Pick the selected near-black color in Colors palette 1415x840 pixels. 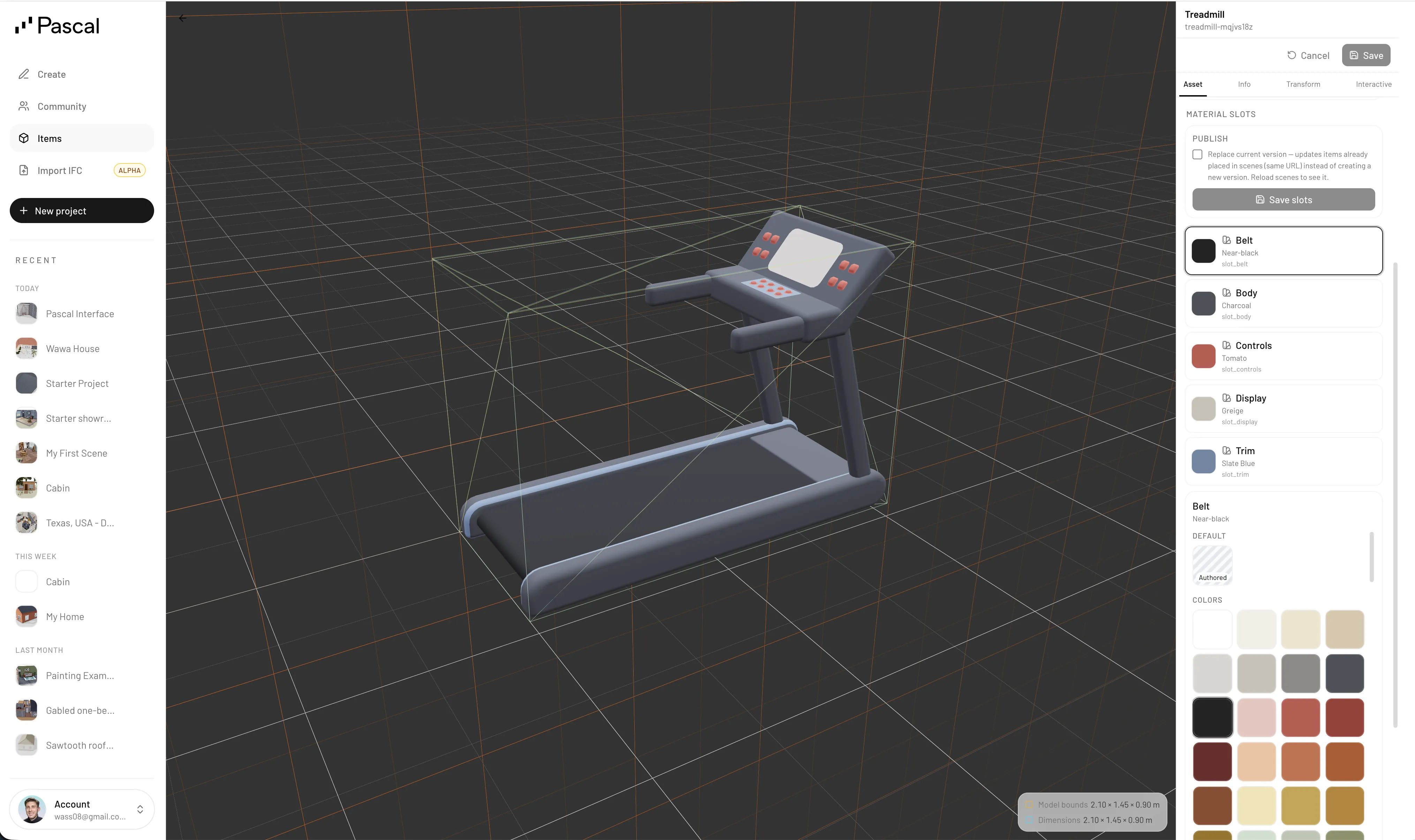1212,717
